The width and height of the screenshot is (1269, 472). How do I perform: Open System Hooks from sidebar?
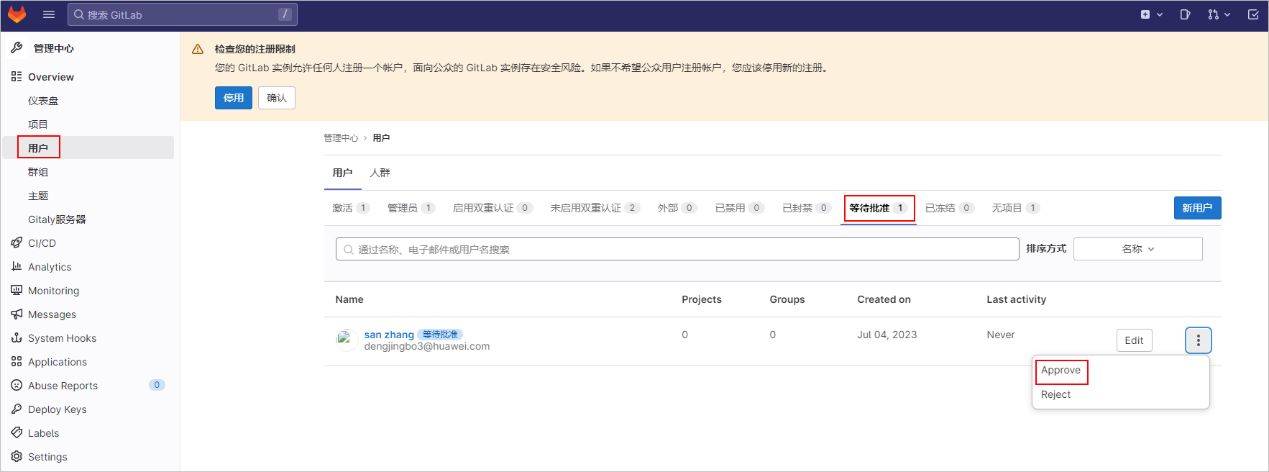click(61, 338)
